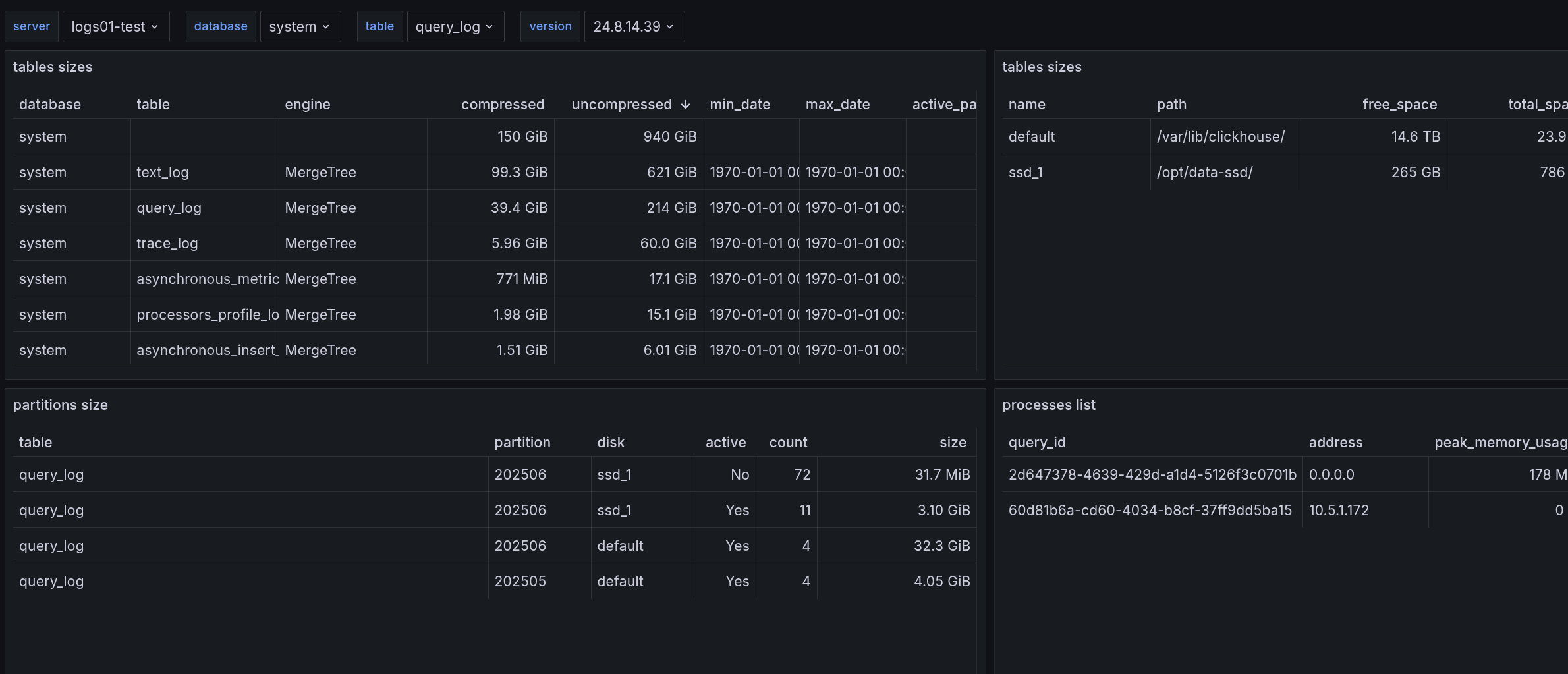The image size is (1568, 674).
Task: Open the table query_log dropdown
Action: point(455,26)
